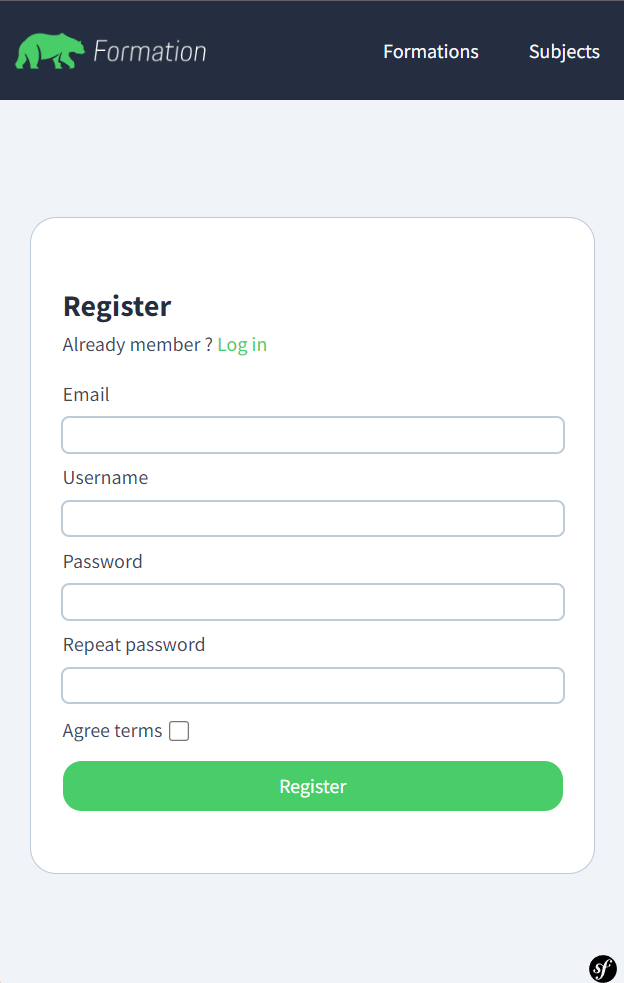Click the Register heading
The width and height of the screenshot is (624, 983).
point(117,306)
